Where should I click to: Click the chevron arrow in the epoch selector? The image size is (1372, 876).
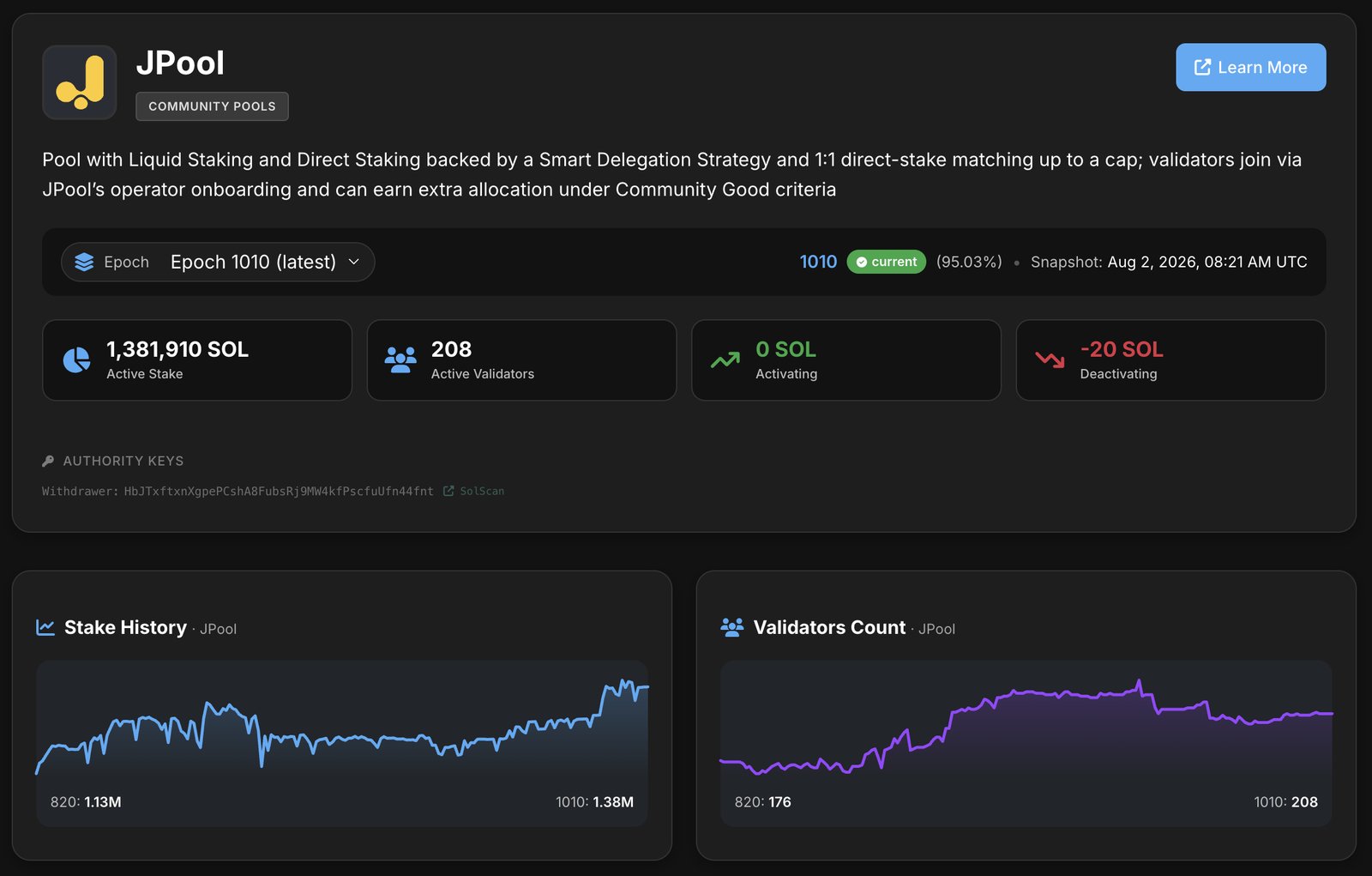353,262
